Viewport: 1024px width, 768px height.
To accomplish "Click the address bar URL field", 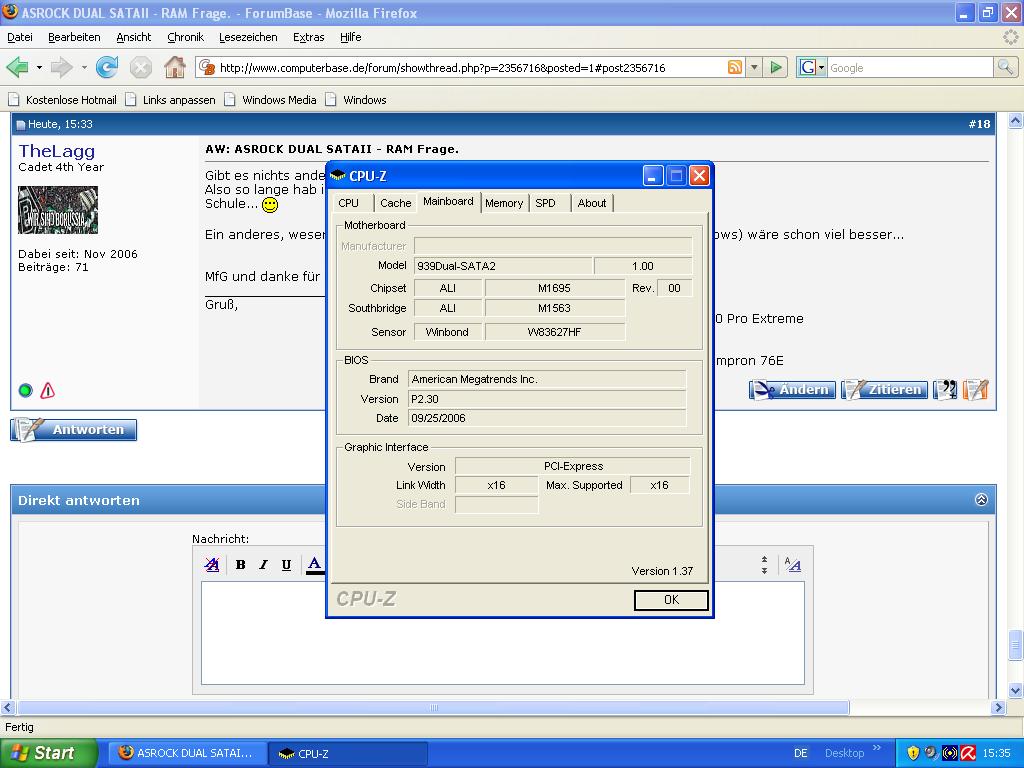I will [470, 67].
